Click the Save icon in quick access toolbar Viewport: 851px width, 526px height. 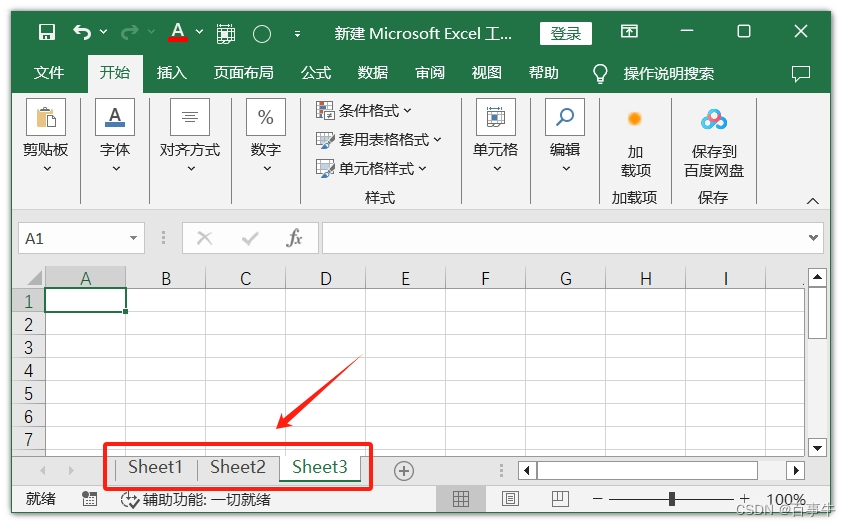[x=47, y=33]
